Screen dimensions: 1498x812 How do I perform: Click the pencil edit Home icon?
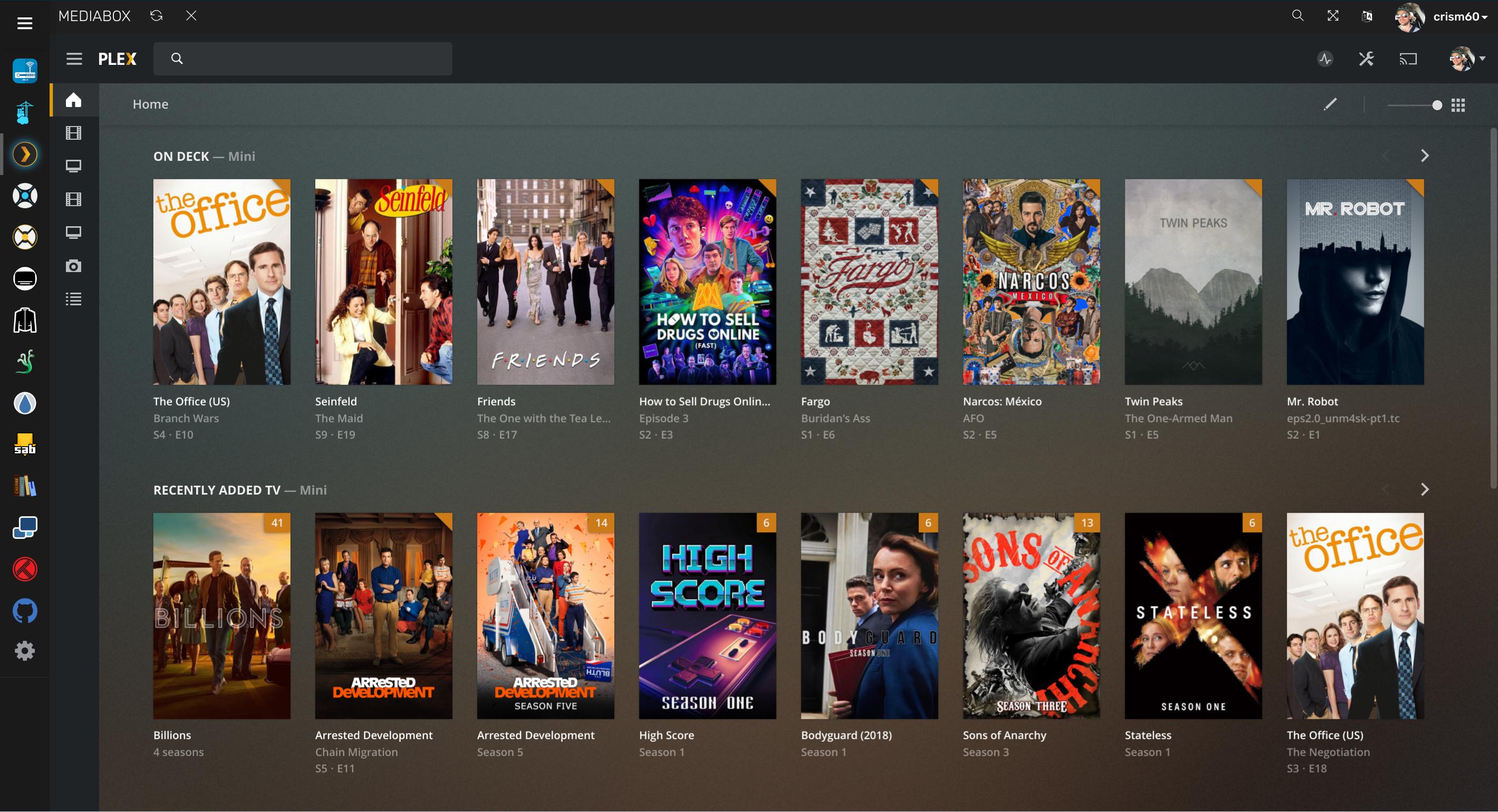tap(1330, 105)
